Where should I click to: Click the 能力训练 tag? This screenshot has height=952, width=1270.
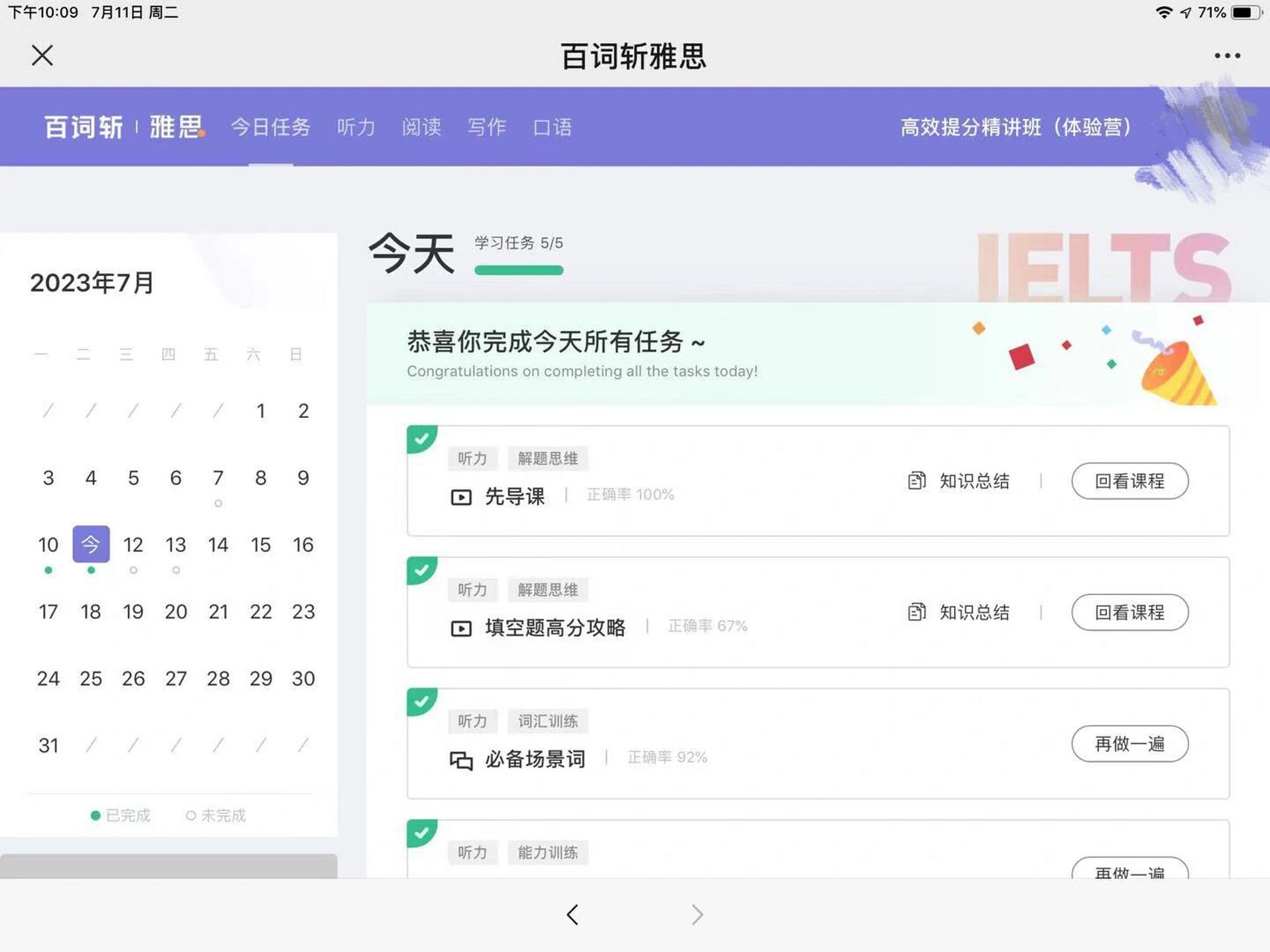pos(548,852)
